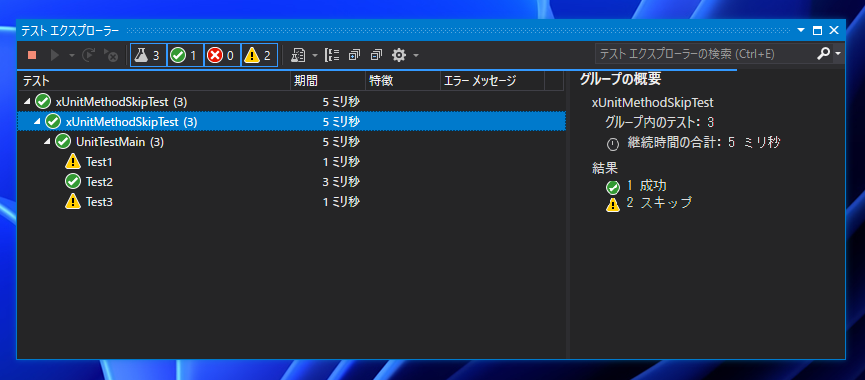This screenshot has width=865, height=380.
Task: Click the green check icon beside 1 成功
Action: coord(613,188)
